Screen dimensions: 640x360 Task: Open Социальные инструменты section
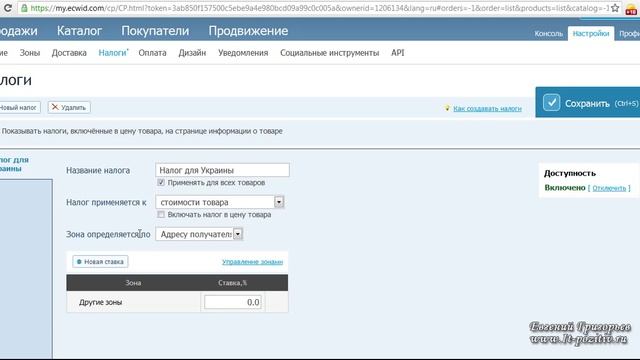(329, 53)
